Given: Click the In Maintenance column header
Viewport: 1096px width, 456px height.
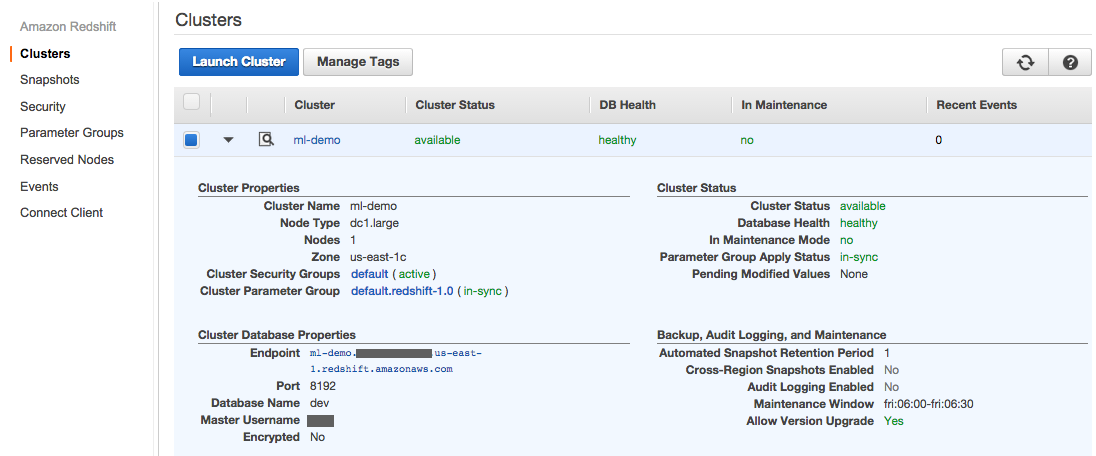Looking at the screenshot, I should (x=784, y=105).
